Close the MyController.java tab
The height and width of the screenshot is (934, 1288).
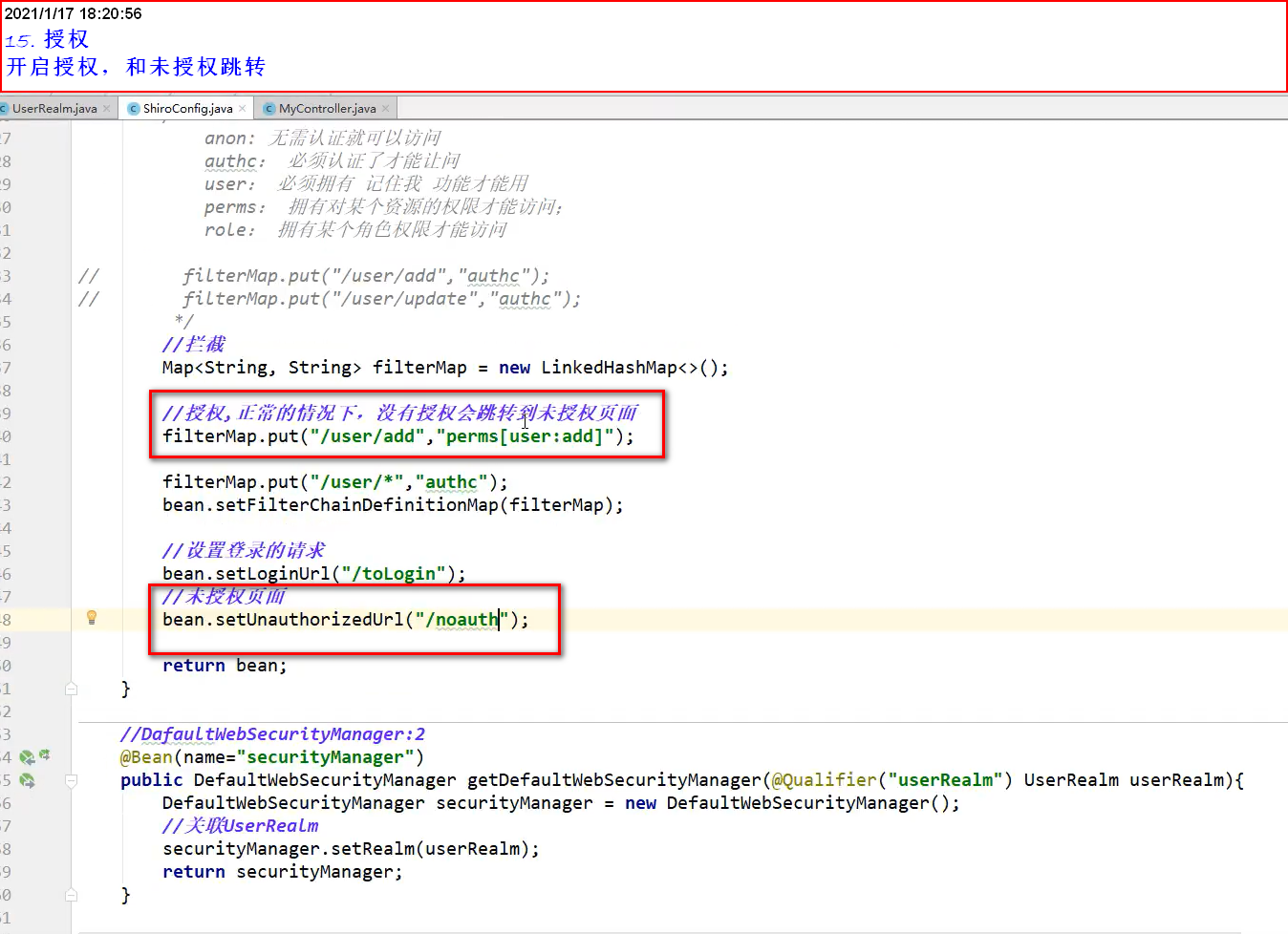[x=385, y=109]
